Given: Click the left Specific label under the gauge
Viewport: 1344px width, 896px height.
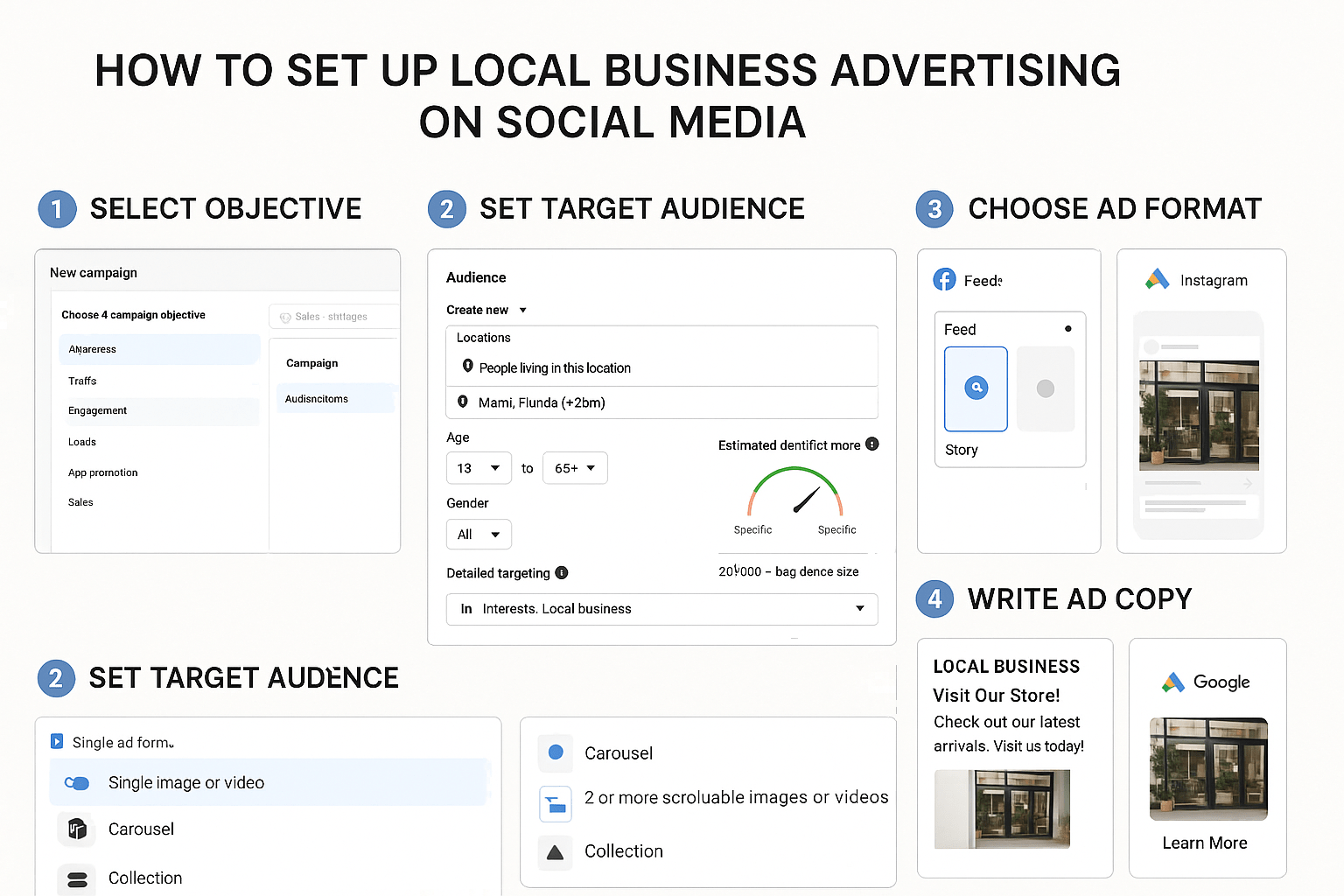Looking at the screenshot, I should (752, 529).
